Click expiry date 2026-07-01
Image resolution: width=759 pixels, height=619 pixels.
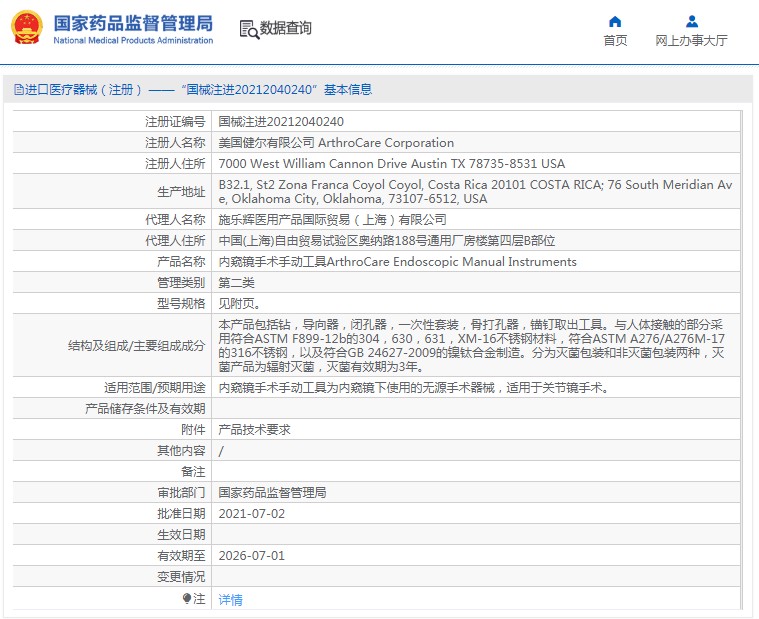(x=251, y=556)
